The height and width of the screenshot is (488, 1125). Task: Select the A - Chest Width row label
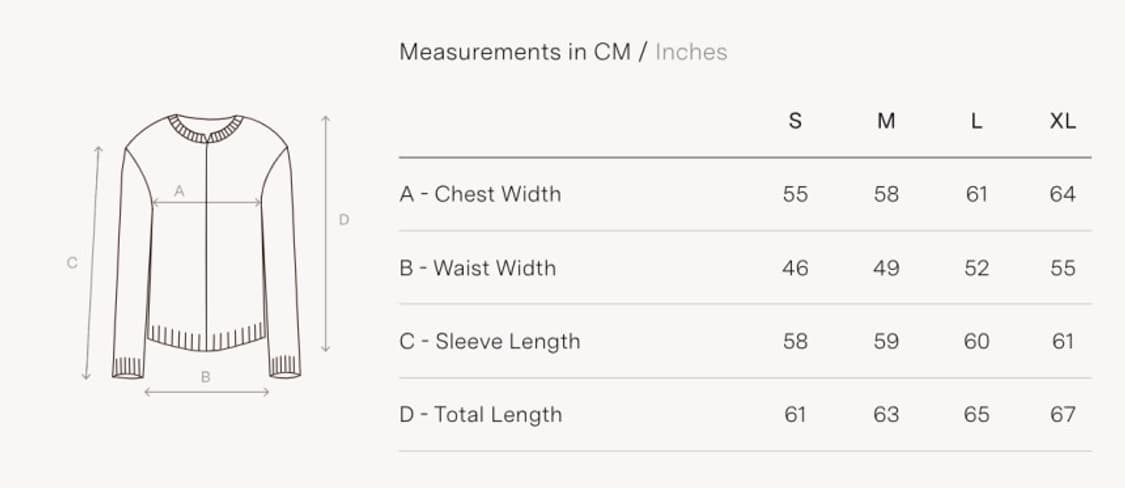(x=480, y=194)
